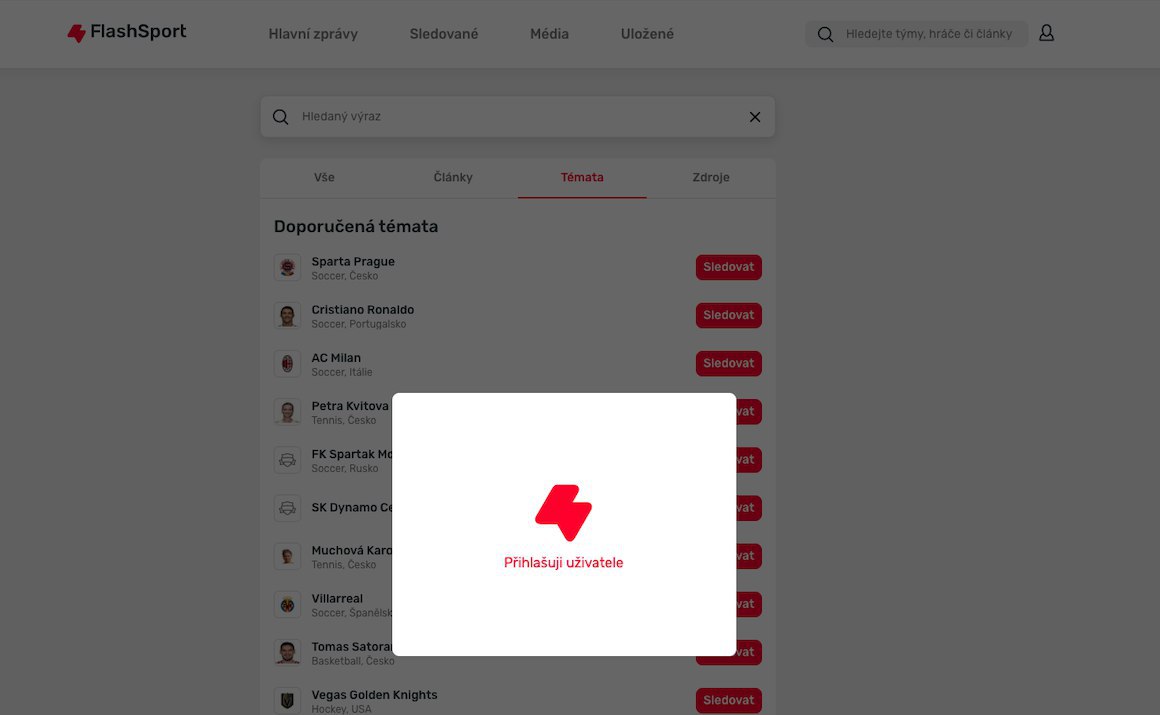1160x715 pixels.
Task: Select the Témata tab
Action: (582, 178)
